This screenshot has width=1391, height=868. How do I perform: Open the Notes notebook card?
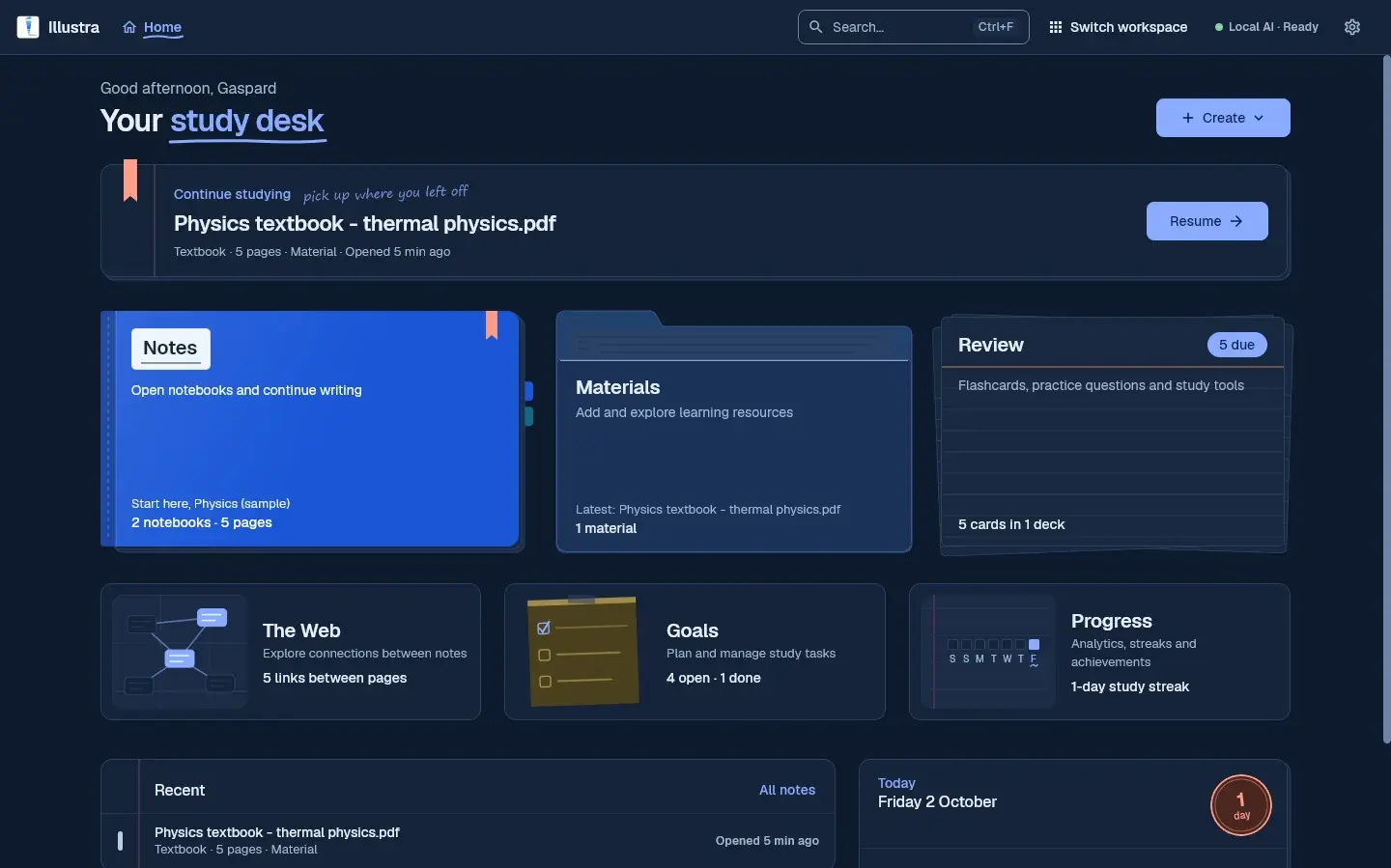[x=312, y=431]
